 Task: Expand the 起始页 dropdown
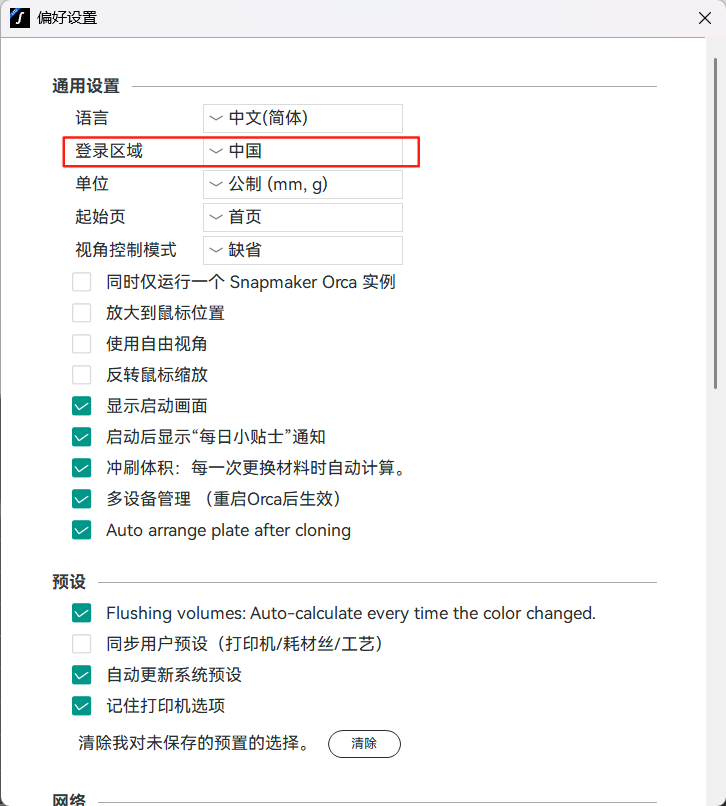302,217
